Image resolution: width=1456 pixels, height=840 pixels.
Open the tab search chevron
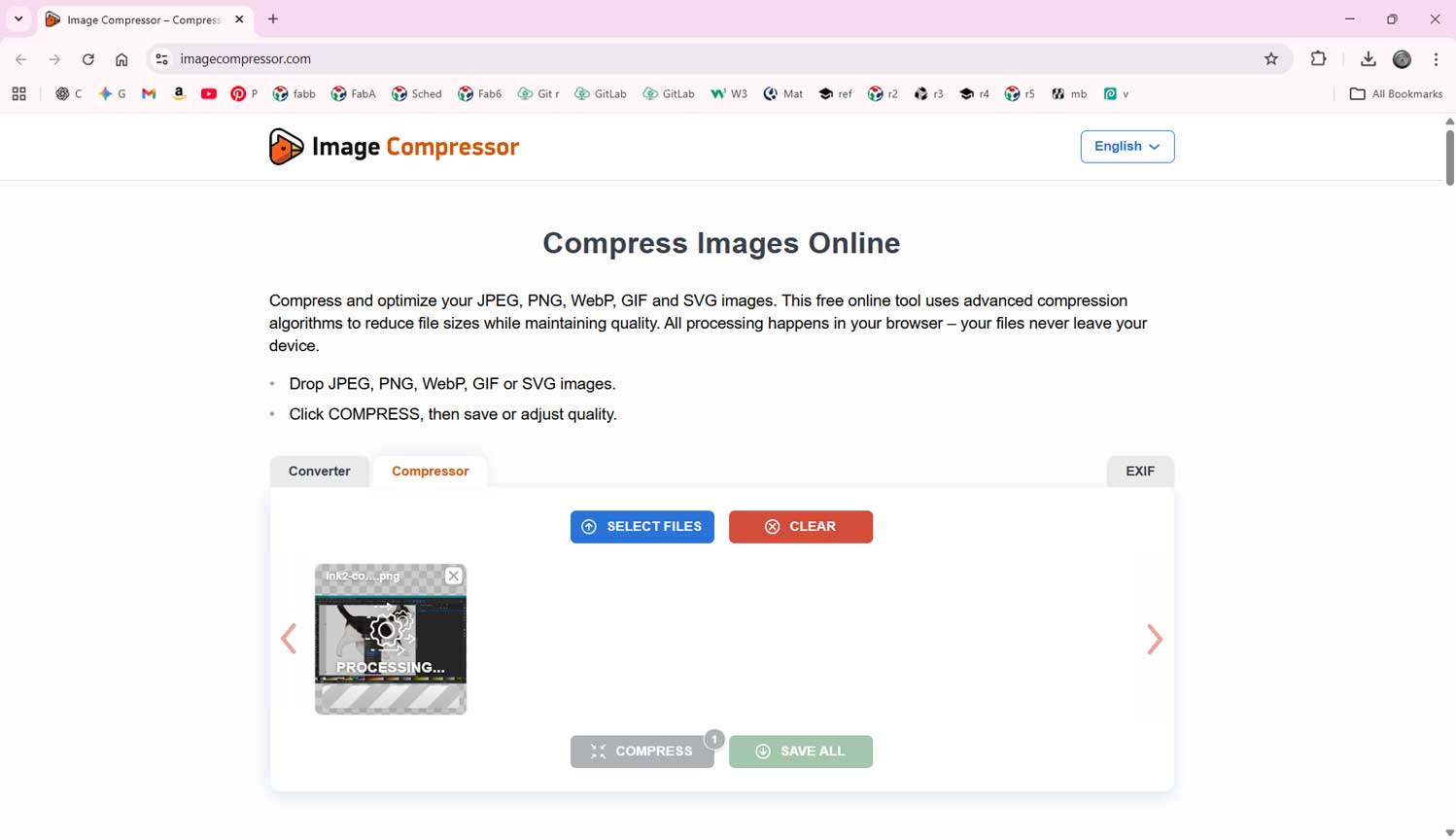[18, 18]
